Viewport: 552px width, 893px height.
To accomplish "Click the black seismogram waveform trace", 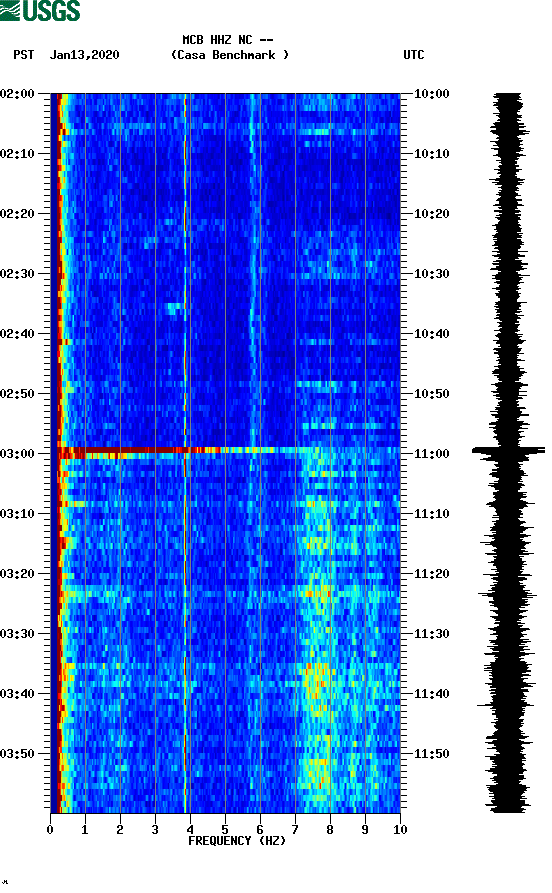I will [508, 453].
